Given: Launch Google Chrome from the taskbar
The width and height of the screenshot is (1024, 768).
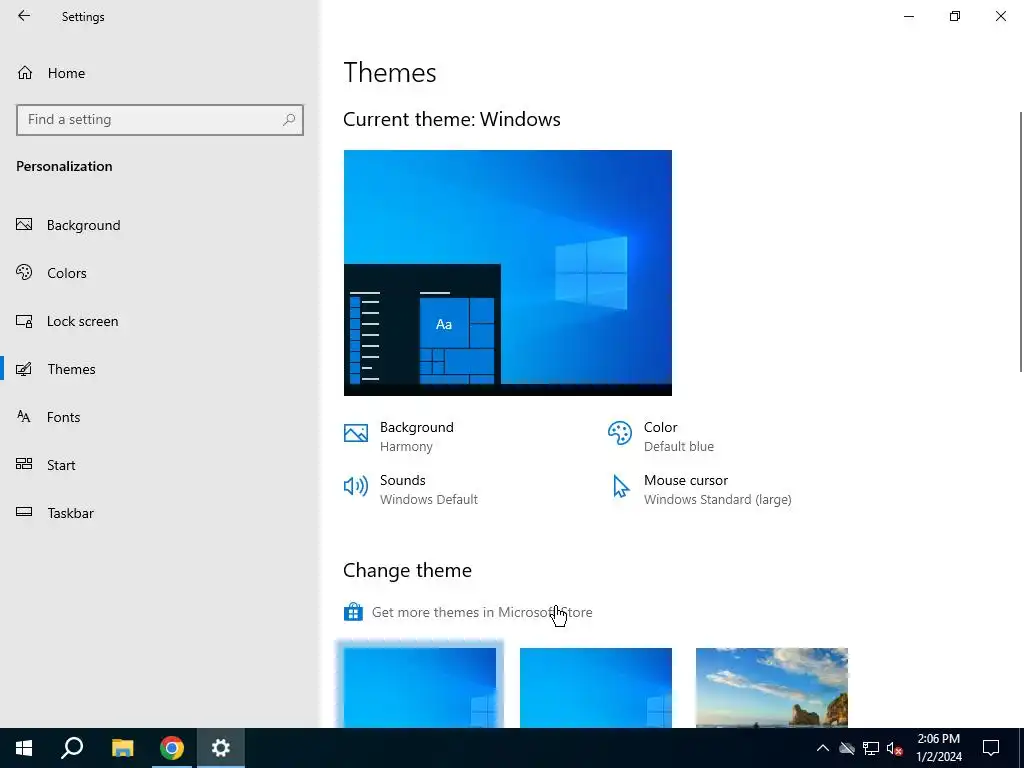Looking at the screenshot, I should (172, 748).
